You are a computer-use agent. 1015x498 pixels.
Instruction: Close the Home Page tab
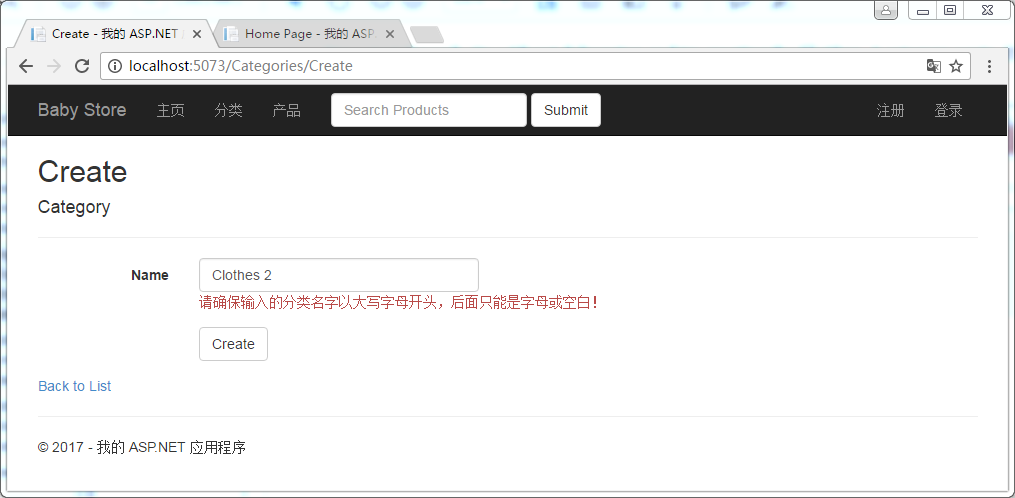pyautogui.click(x=390, y=34)
